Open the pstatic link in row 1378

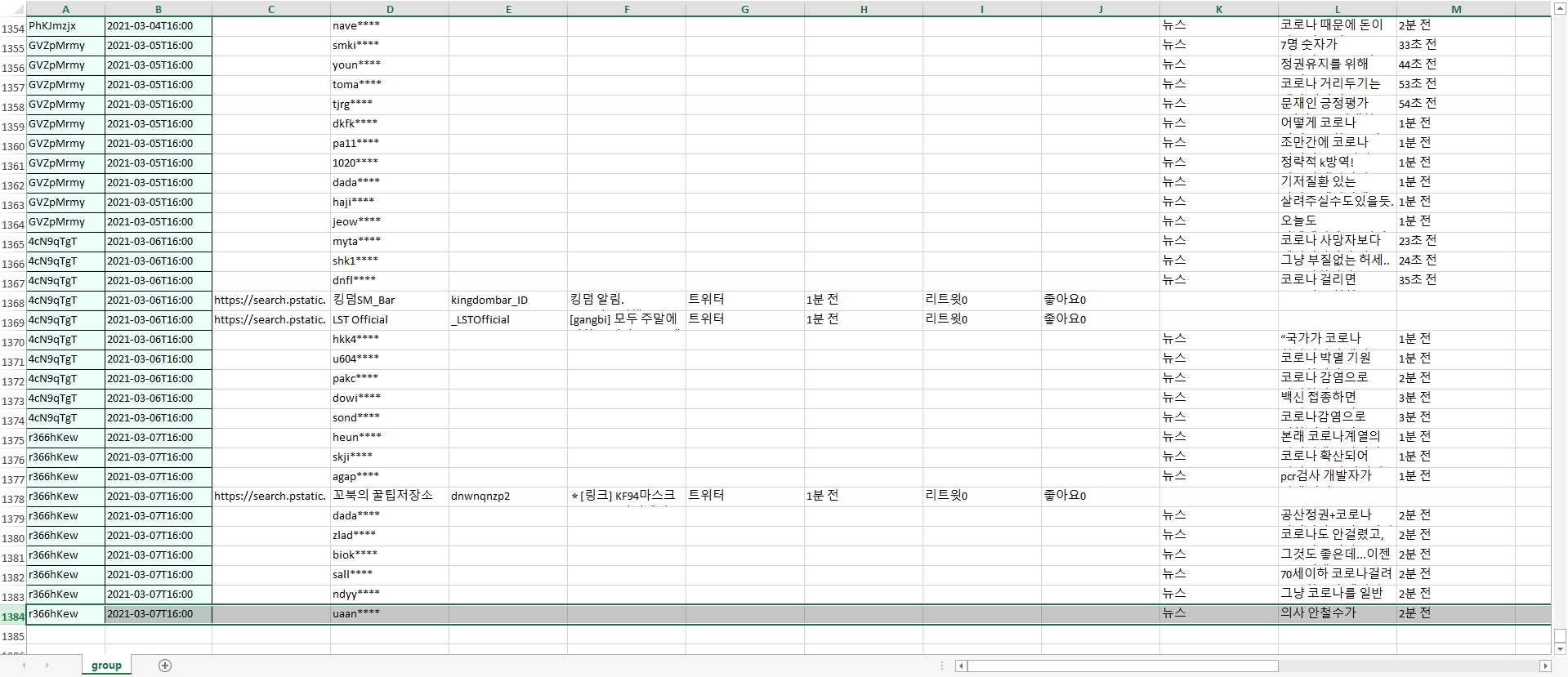(270, 497)
